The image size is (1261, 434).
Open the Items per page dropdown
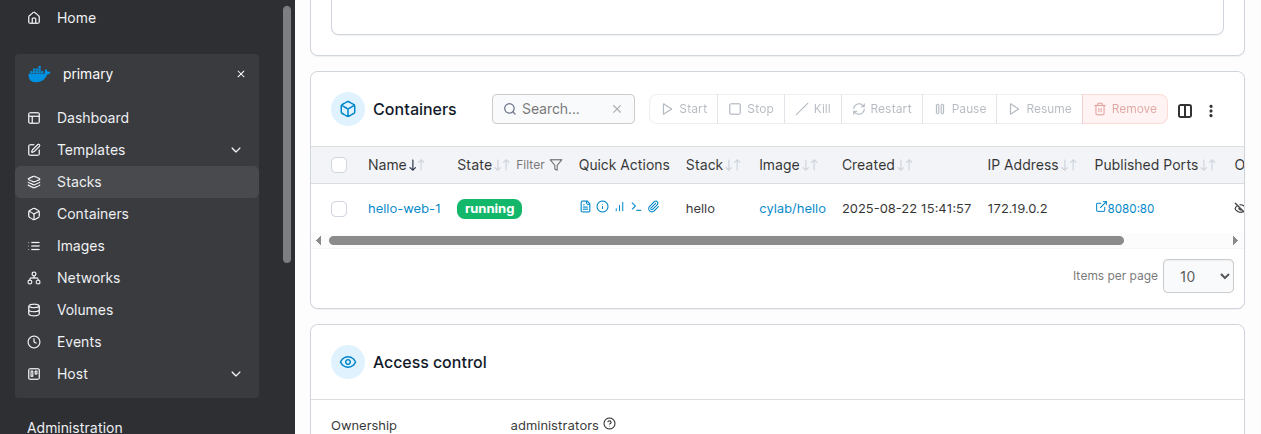pos(1198,276)
